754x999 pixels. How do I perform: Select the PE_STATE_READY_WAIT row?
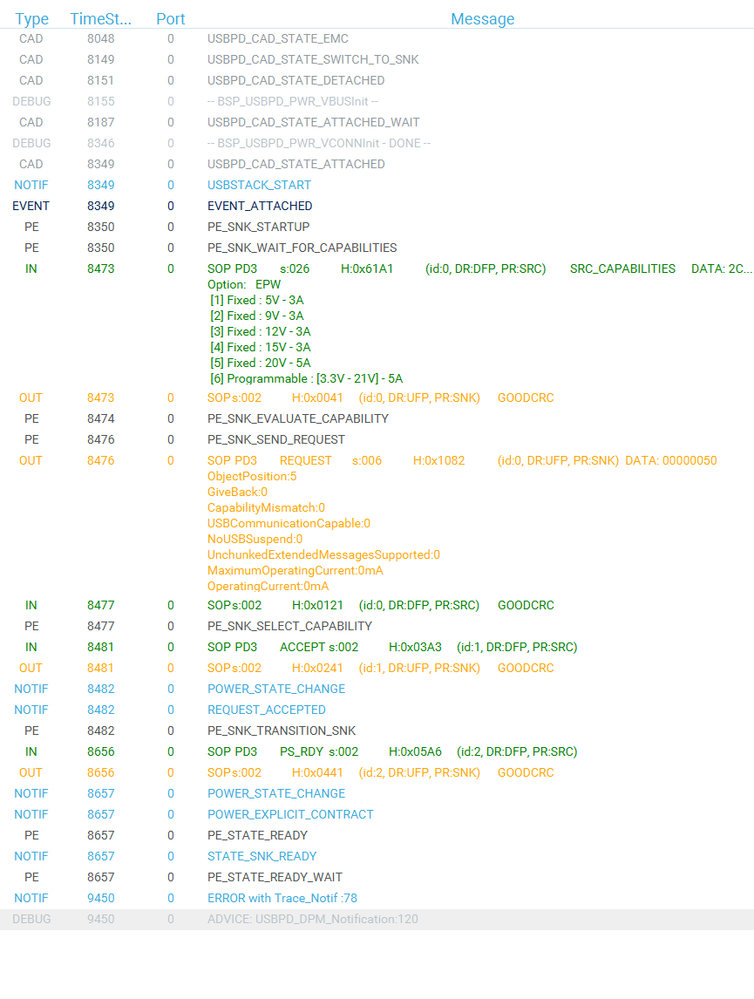[377, 877]
